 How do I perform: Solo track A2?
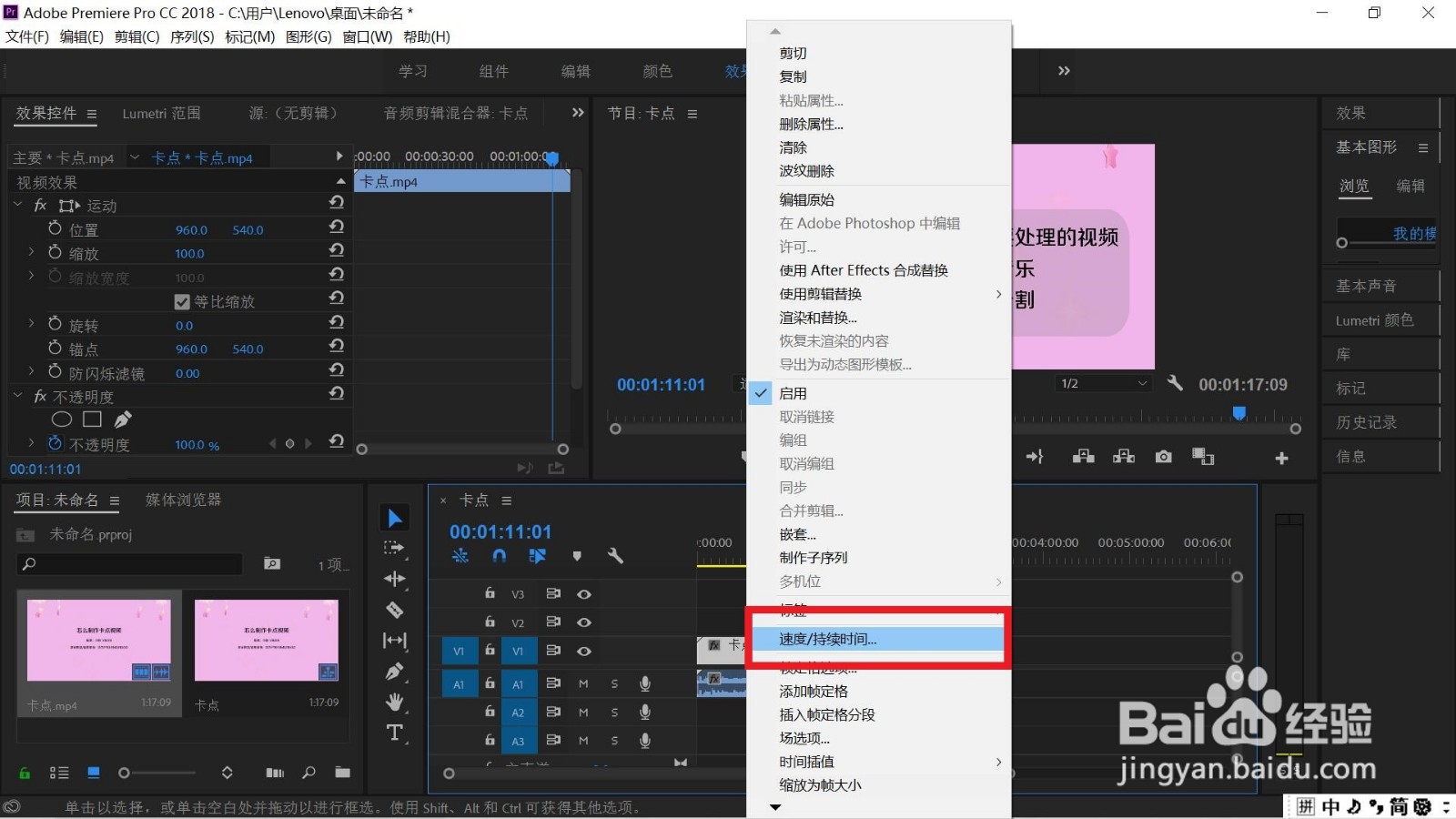pyautogui.click(x=614, y=713)
